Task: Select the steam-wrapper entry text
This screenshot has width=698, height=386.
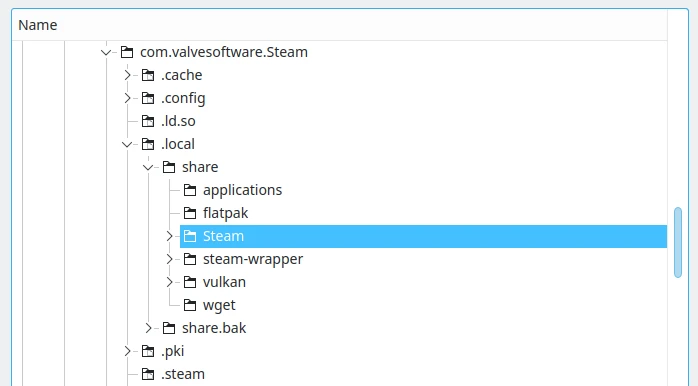Action: click(253, 259)
